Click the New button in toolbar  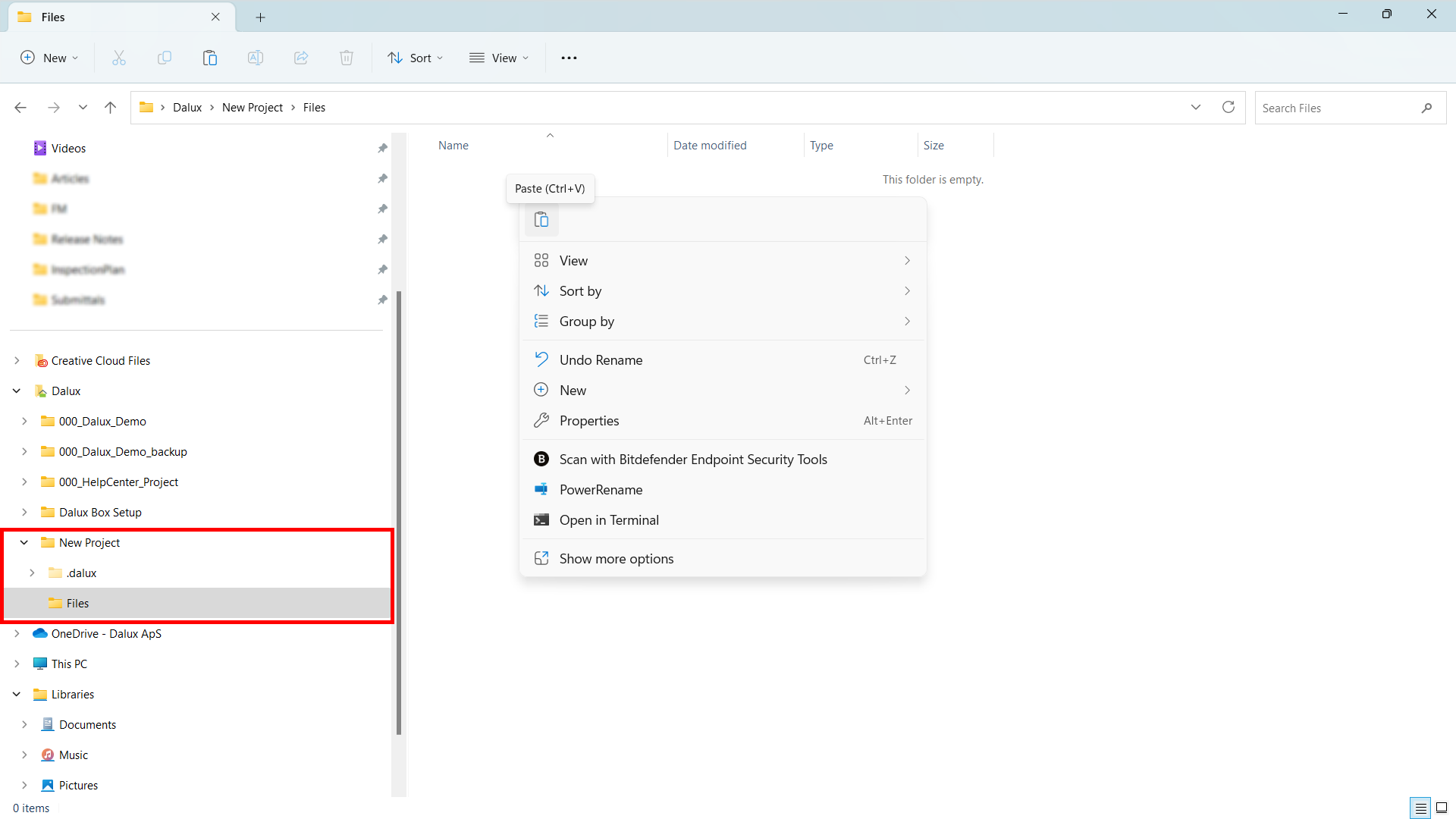[x=49, y=58]
